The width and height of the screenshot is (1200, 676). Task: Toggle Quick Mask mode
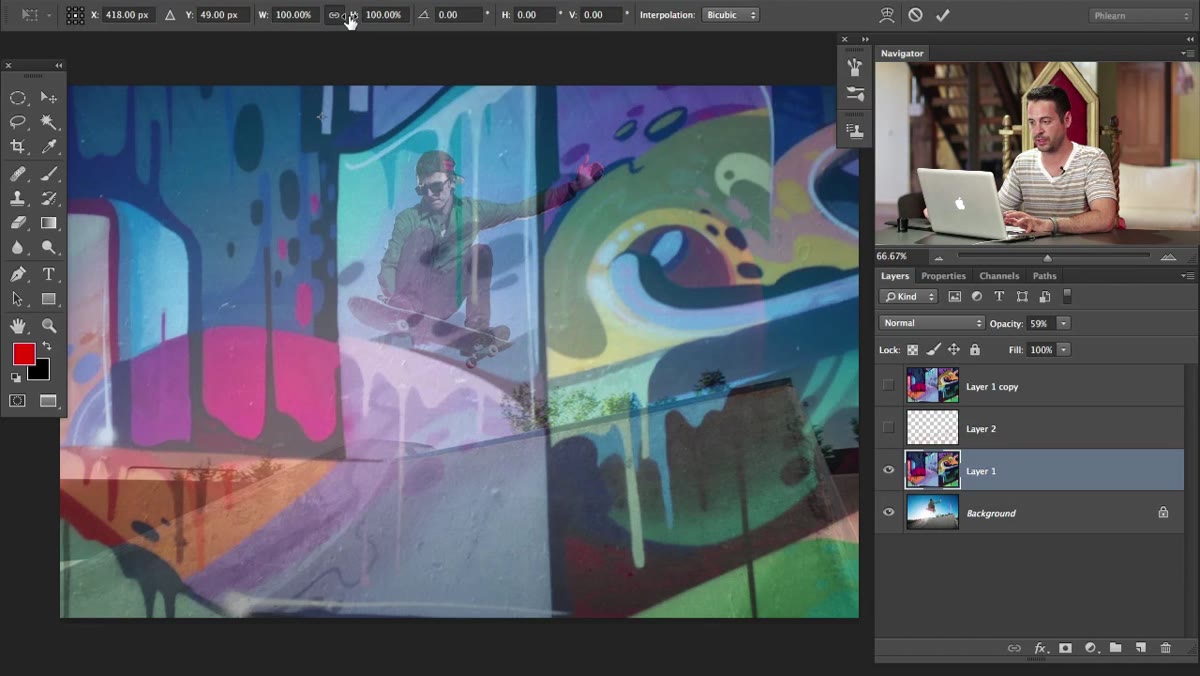[18, 401]
